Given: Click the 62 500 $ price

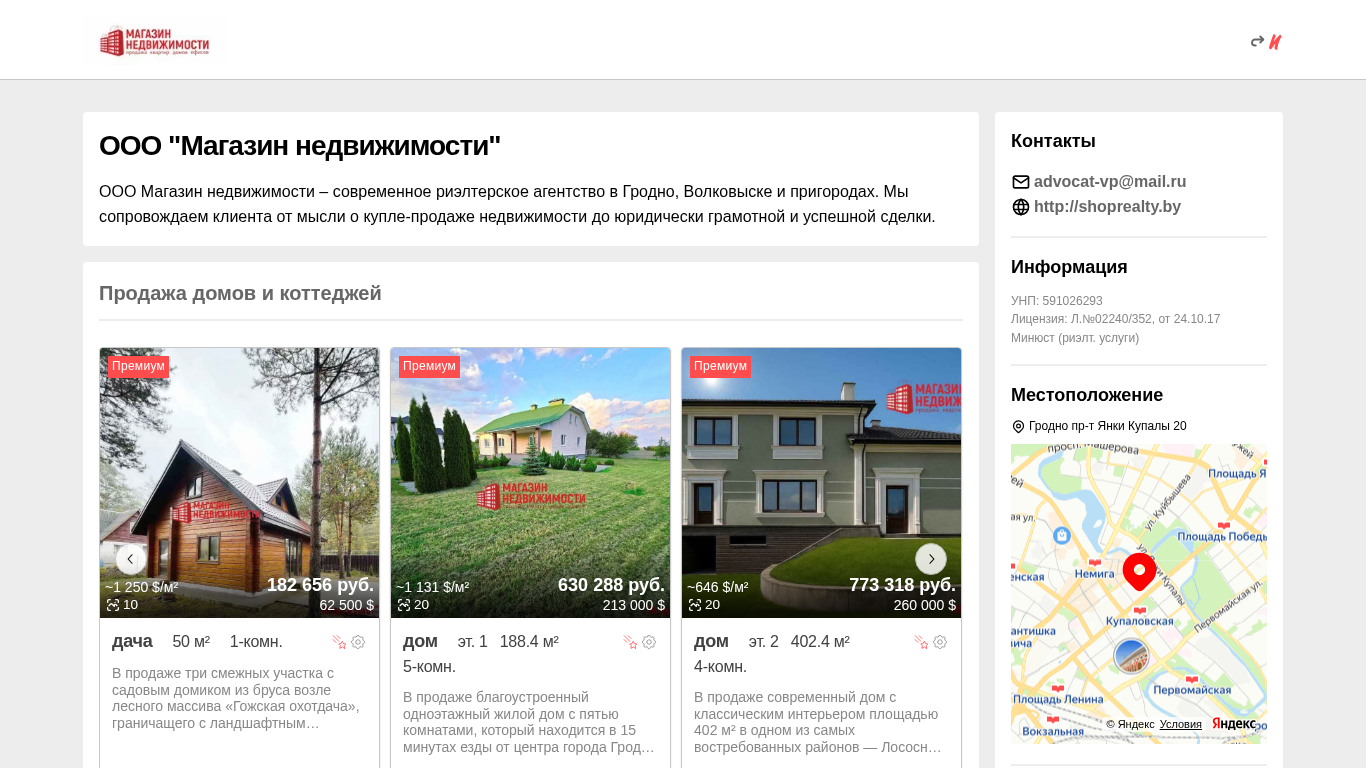Looking at the screenshot, I should (346, 605).
